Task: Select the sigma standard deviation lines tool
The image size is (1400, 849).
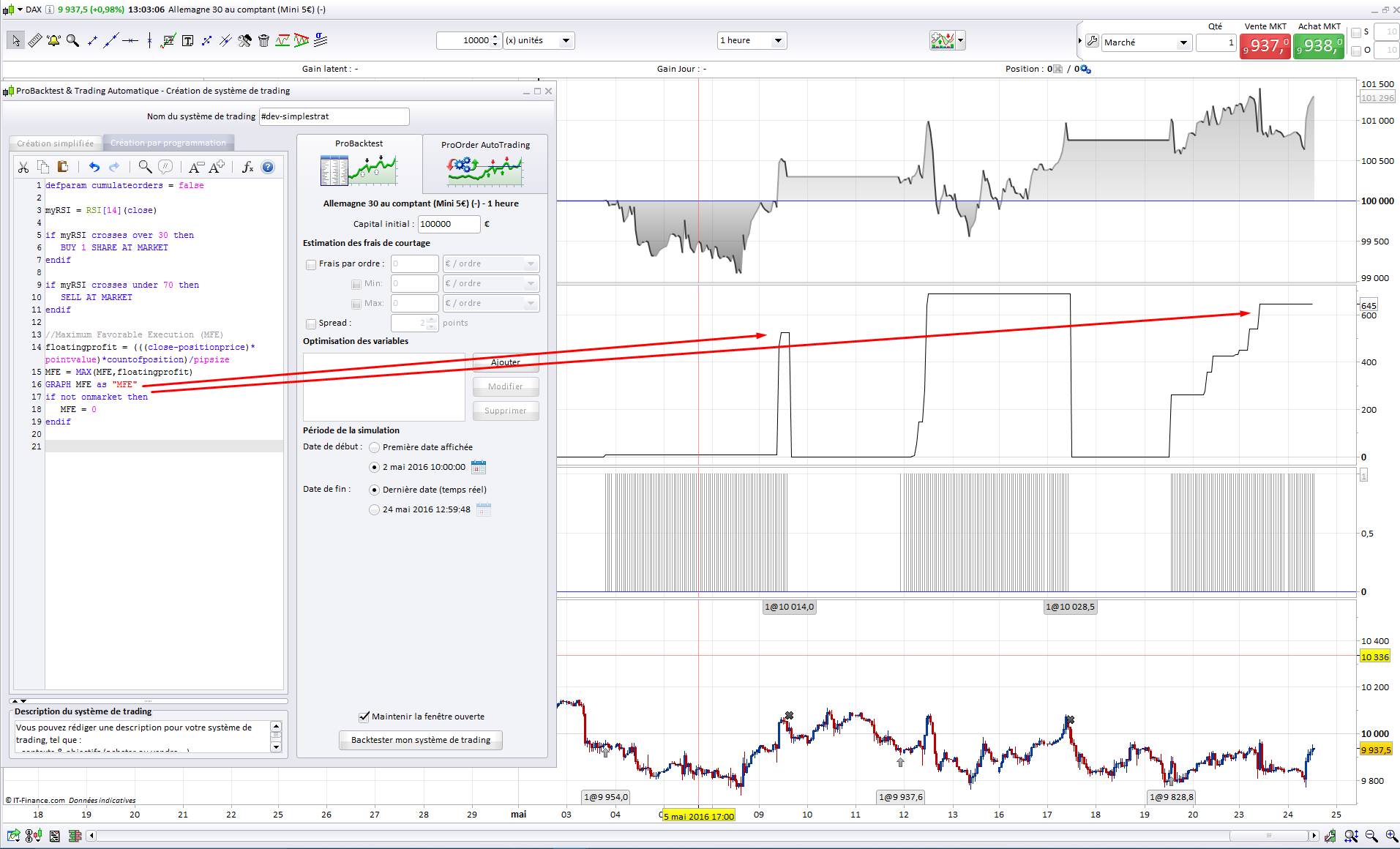Action: [321, 41]
